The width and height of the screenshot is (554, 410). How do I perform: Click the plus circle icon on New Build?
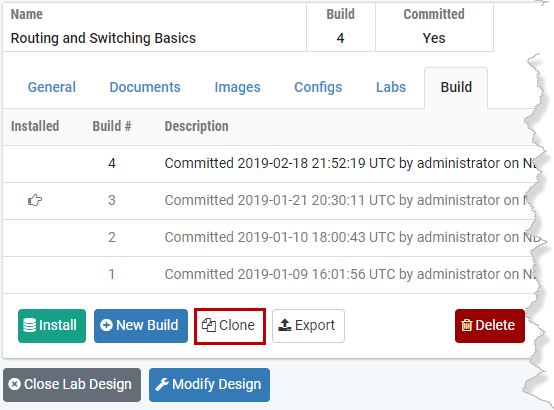click(x=106, y=325)
